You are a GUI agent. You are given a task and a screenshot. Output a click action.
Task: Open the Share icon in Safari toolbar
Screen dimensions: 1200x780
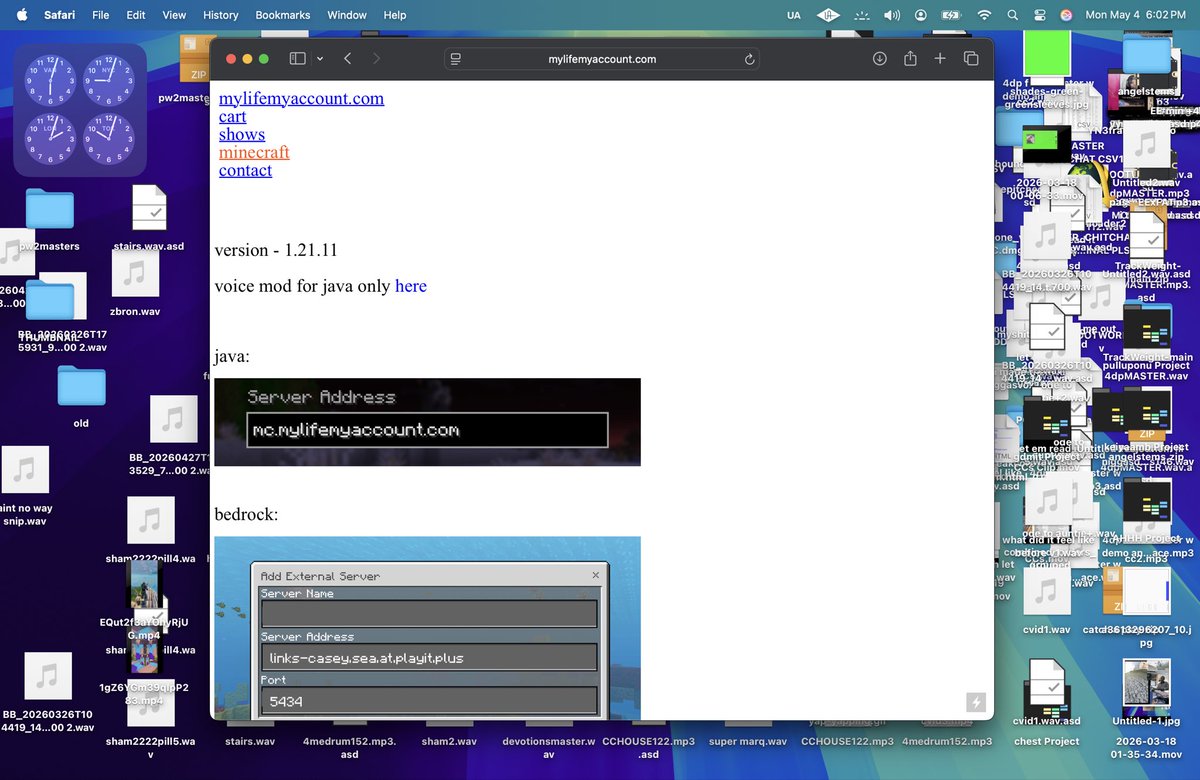[910, 59]
